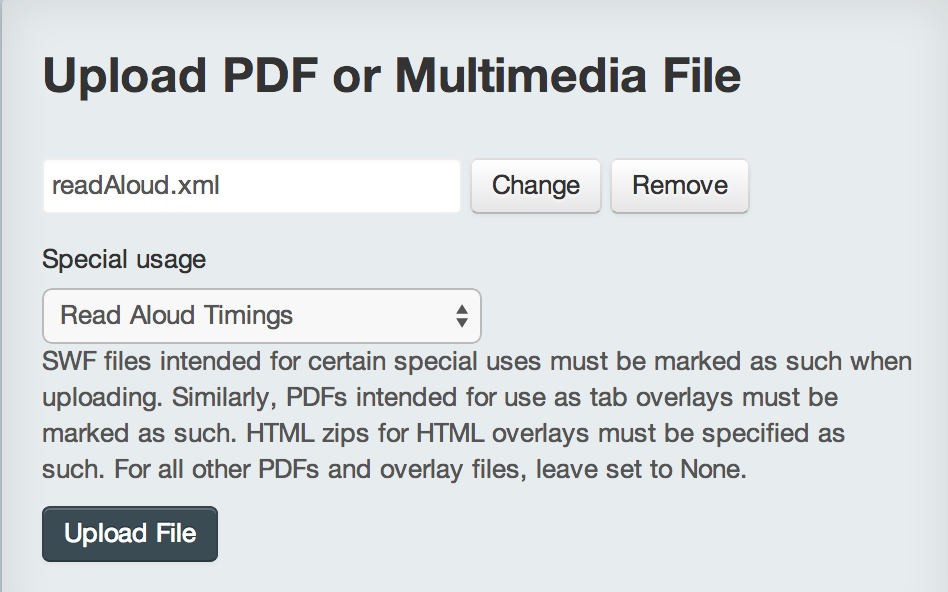Click the selector's double-arrow stepper icon

tap(462, 316)
